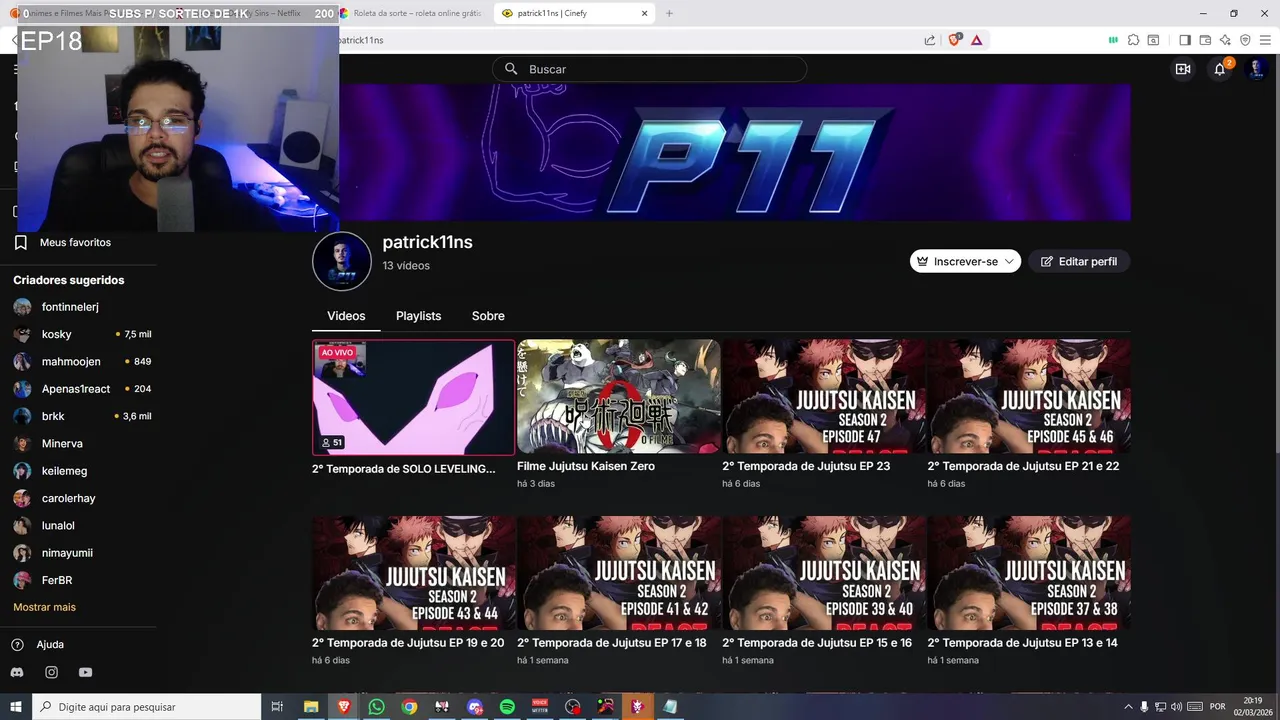1280x720 pixels.
Task: Open the YouTube link icon in sidebar
Action: point(85,673)
